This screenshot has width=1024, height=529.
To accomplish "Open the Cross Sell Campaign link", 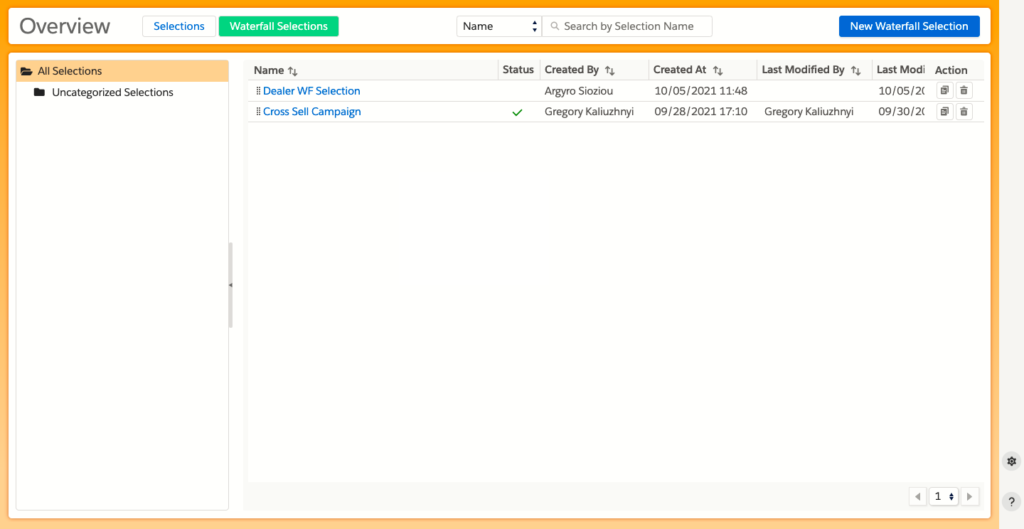I will pos(311,112).
